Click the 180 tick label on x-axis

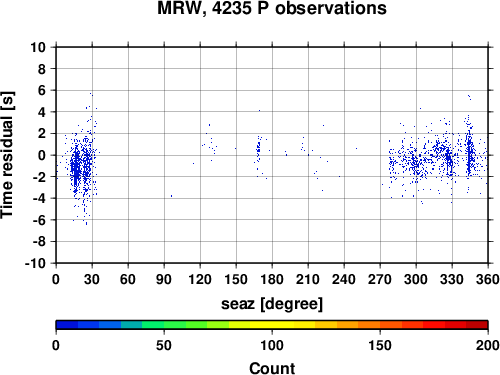point(272,279)
